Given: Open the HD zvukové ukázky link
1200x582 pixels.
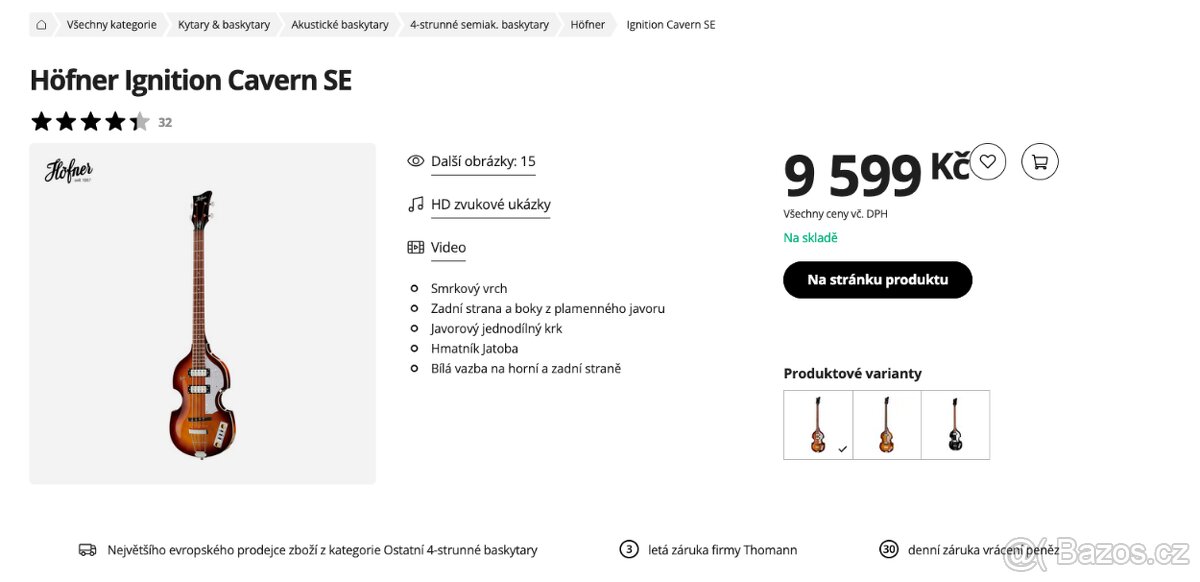Looking at the screenshot, I should (x=490, y=204).
